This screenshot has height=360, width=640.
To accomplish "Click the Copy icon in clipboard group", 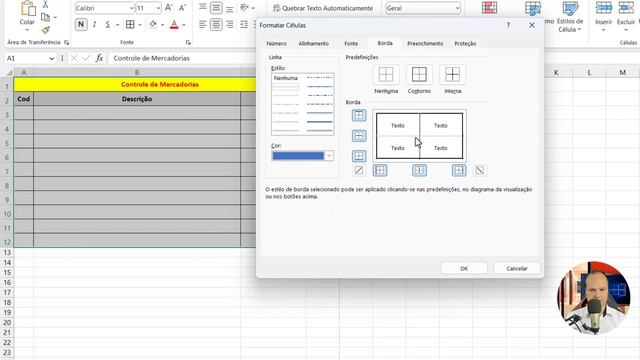I will [x=45, y=17].
